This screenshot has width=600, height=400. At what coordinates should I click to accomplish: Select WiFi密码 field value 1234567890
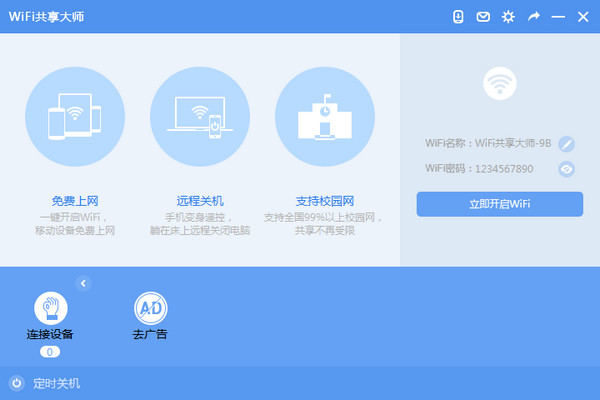click(x=504, y=169)
